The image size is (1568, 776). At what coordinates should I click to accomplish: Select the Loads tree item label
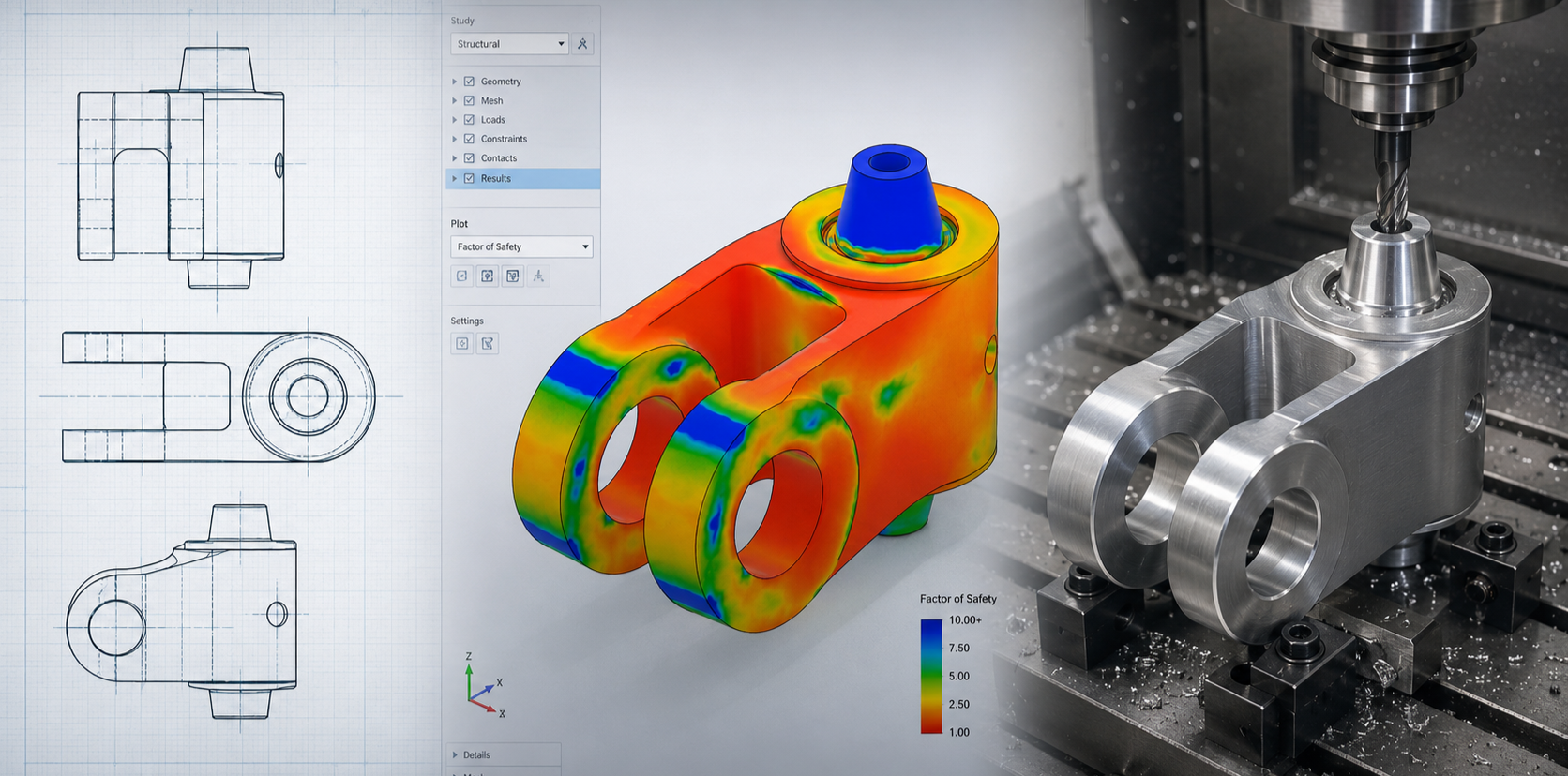[493, 120]
